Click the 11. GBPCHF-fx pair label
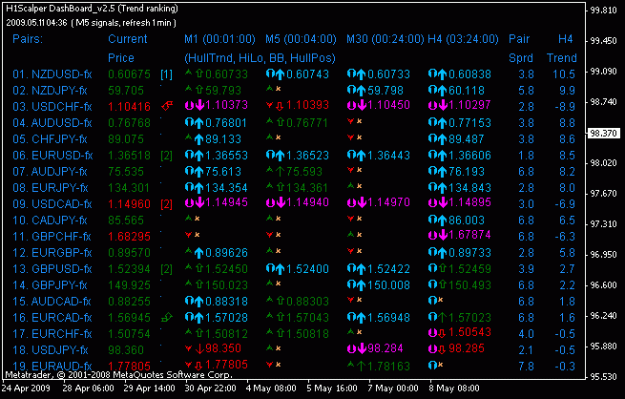This screenshot has height=399, width=625. point(52,236)
